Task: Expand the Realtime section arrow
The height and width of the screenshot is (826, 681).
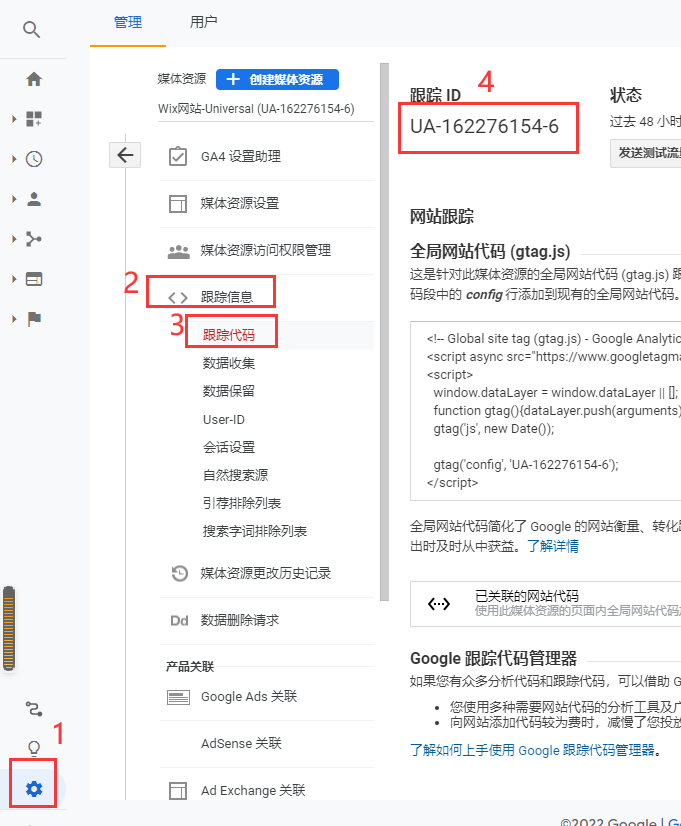Action: (14, 159)
